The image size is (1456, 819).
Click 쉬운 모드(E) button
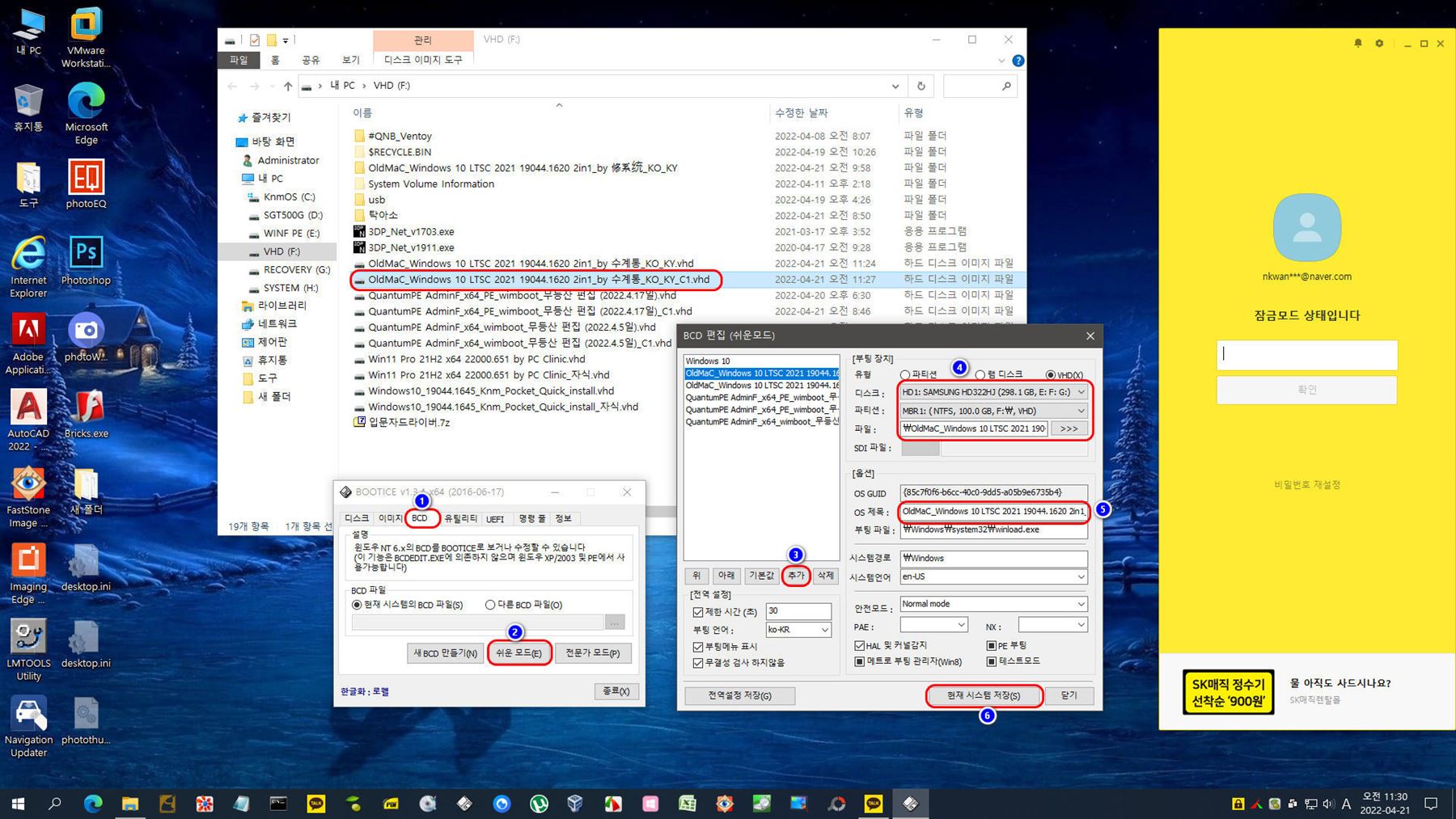point(518,653)
